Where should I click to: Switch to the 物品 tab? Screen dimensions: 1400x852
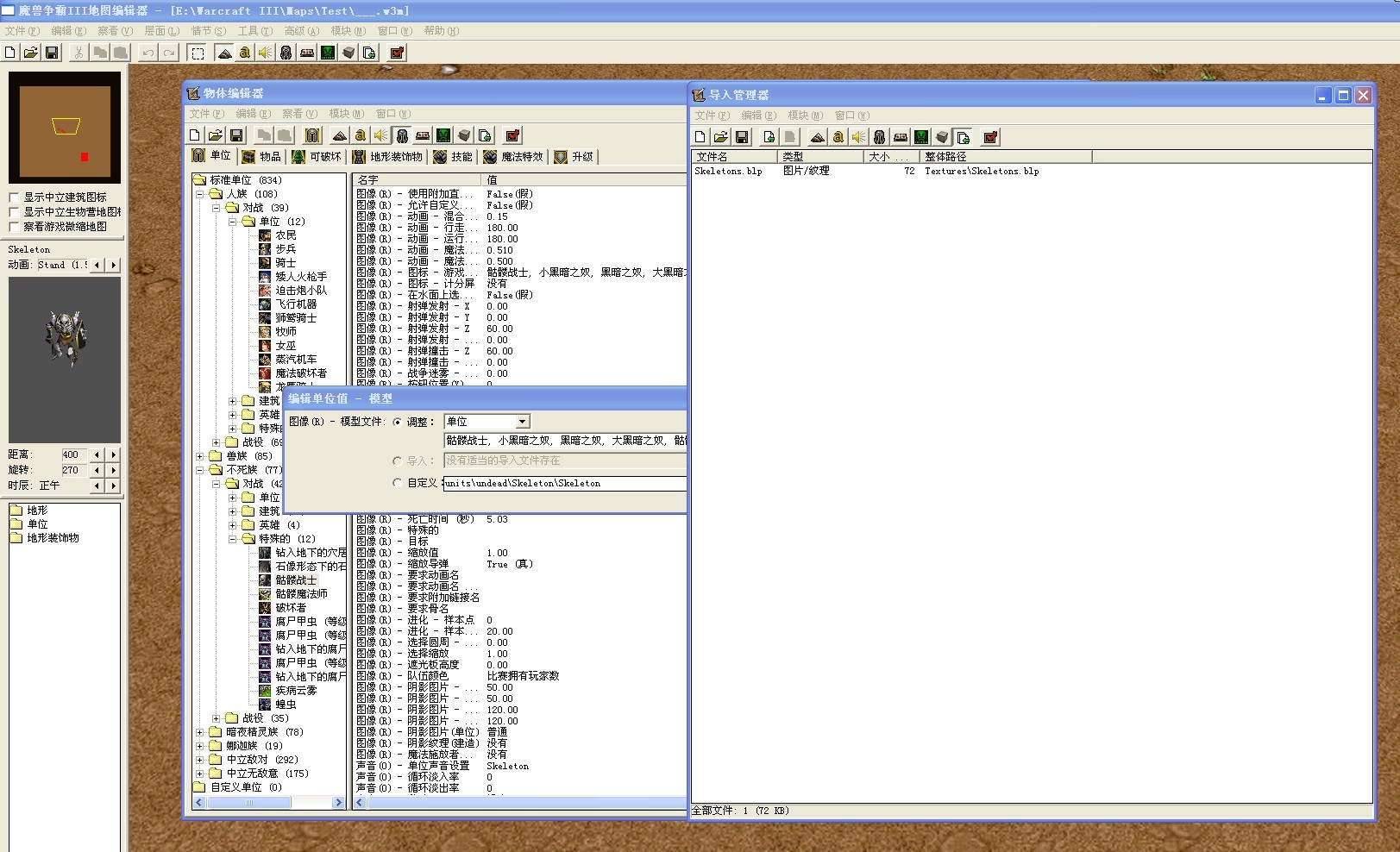261,156
